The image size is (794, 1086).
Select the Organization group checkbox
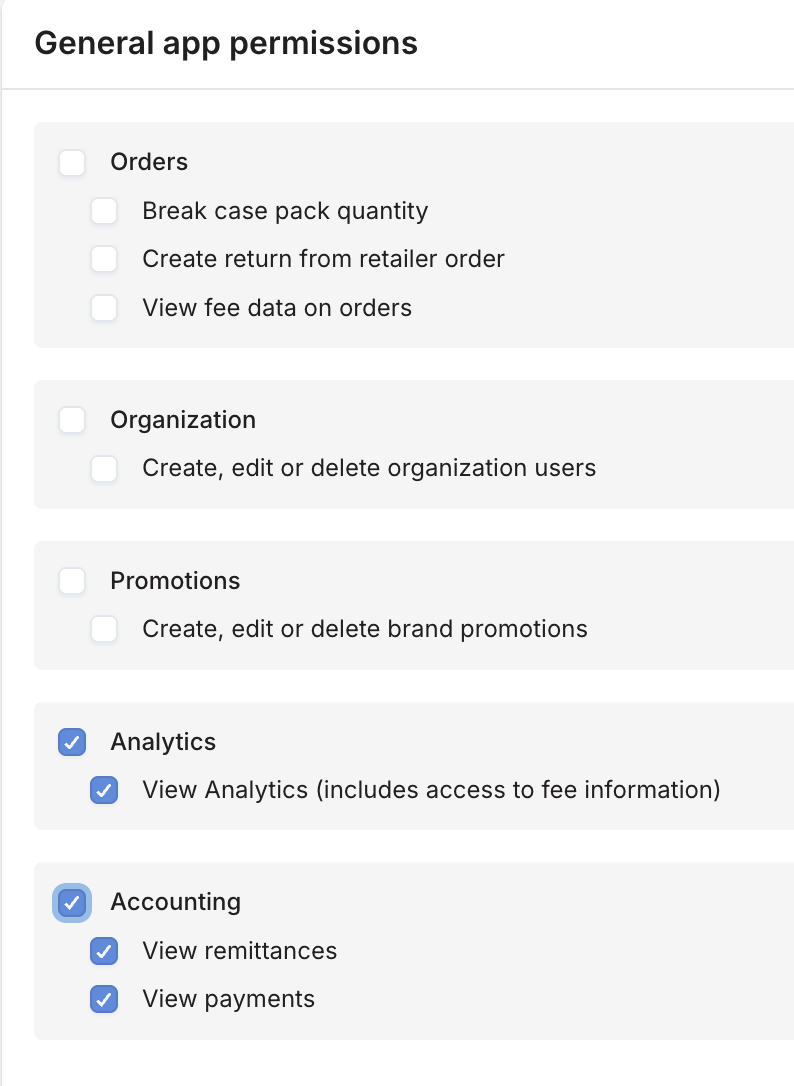tap(72, 420)
